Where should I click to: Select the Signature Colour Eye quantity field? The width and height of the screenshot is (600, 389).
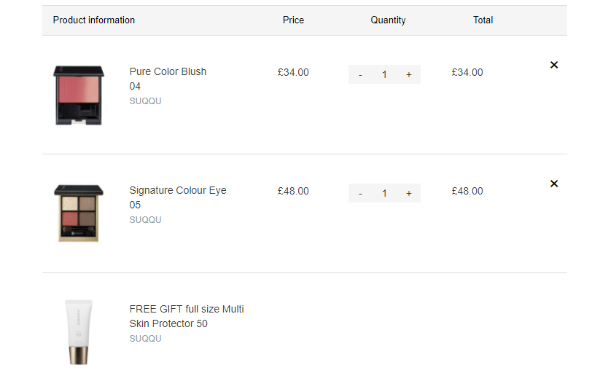pyautogui.click(x=384, y=193)
